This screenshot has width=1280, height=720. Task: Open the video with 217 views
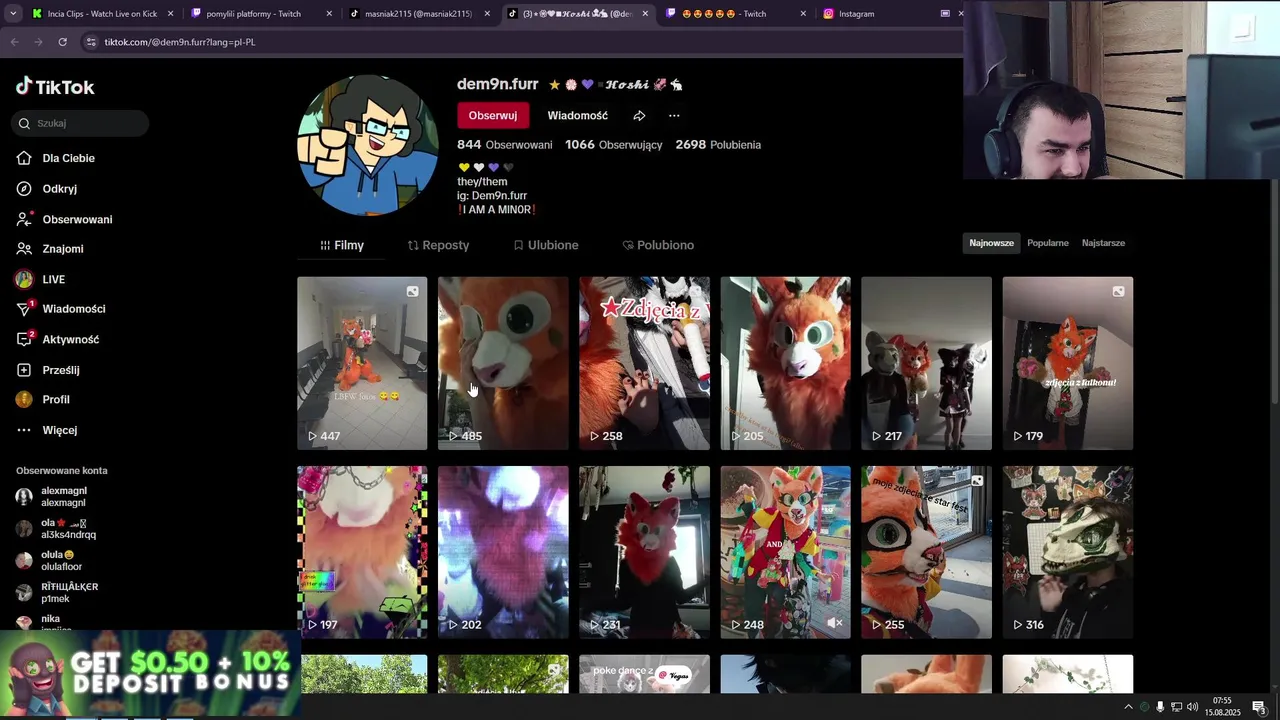tap(926, 363)
